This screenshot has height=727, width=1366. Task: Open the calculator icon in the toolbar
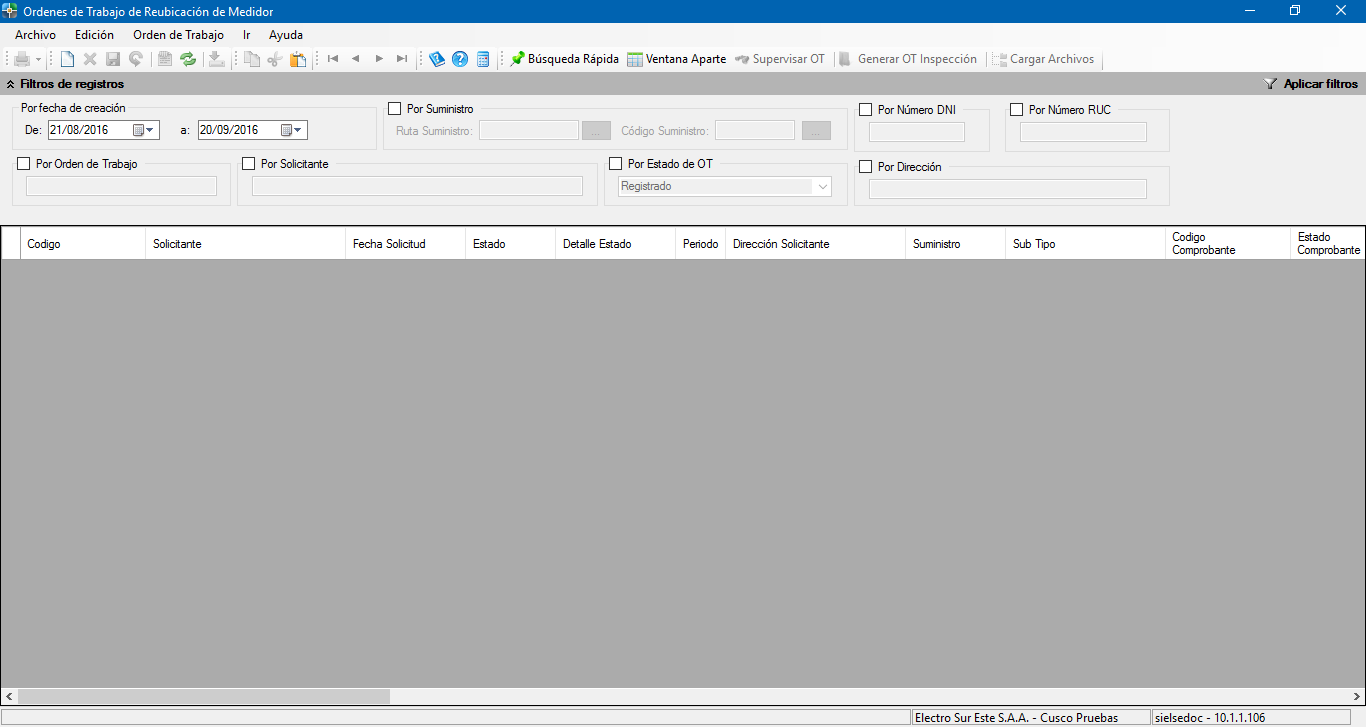[483, 60]
